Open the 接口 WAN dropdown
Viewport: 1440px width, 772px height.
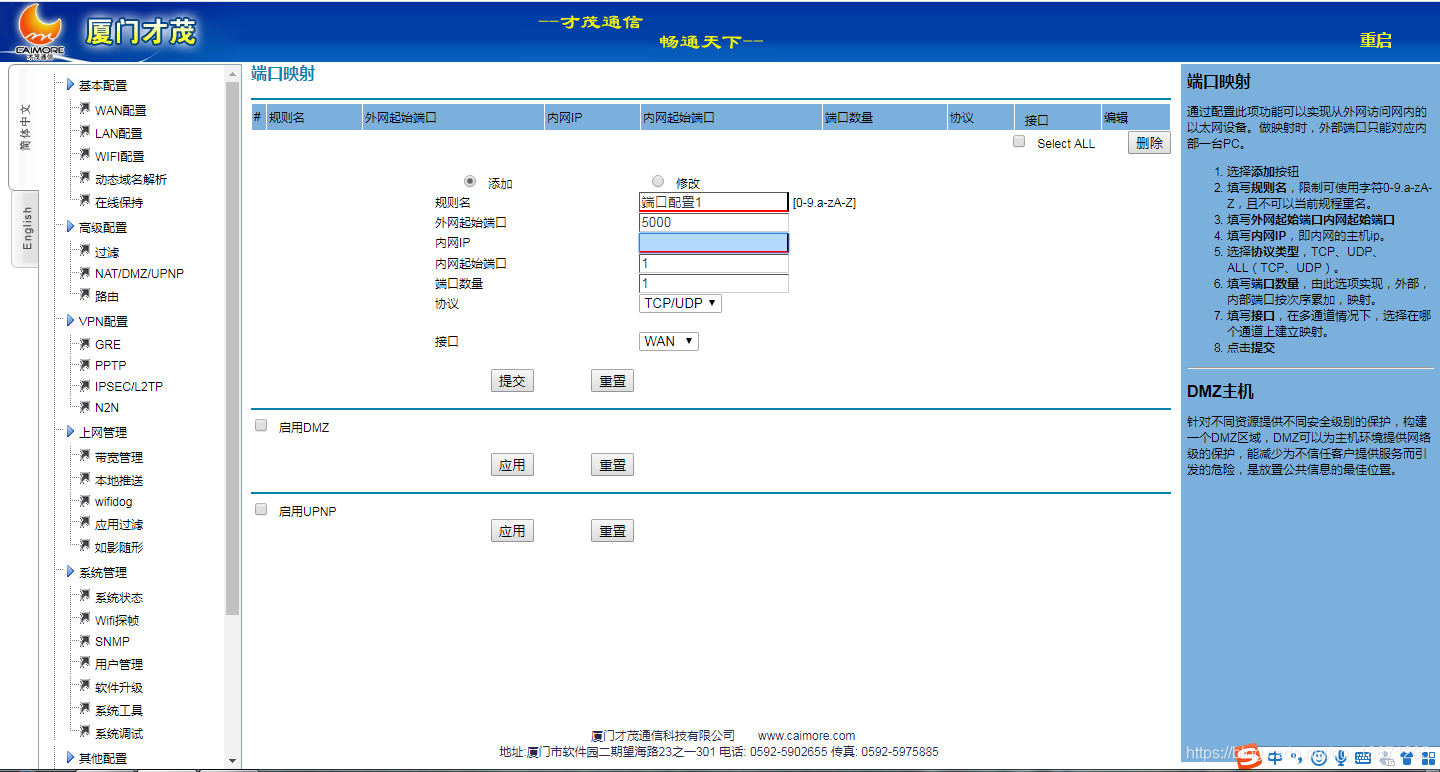pos(668,341)
